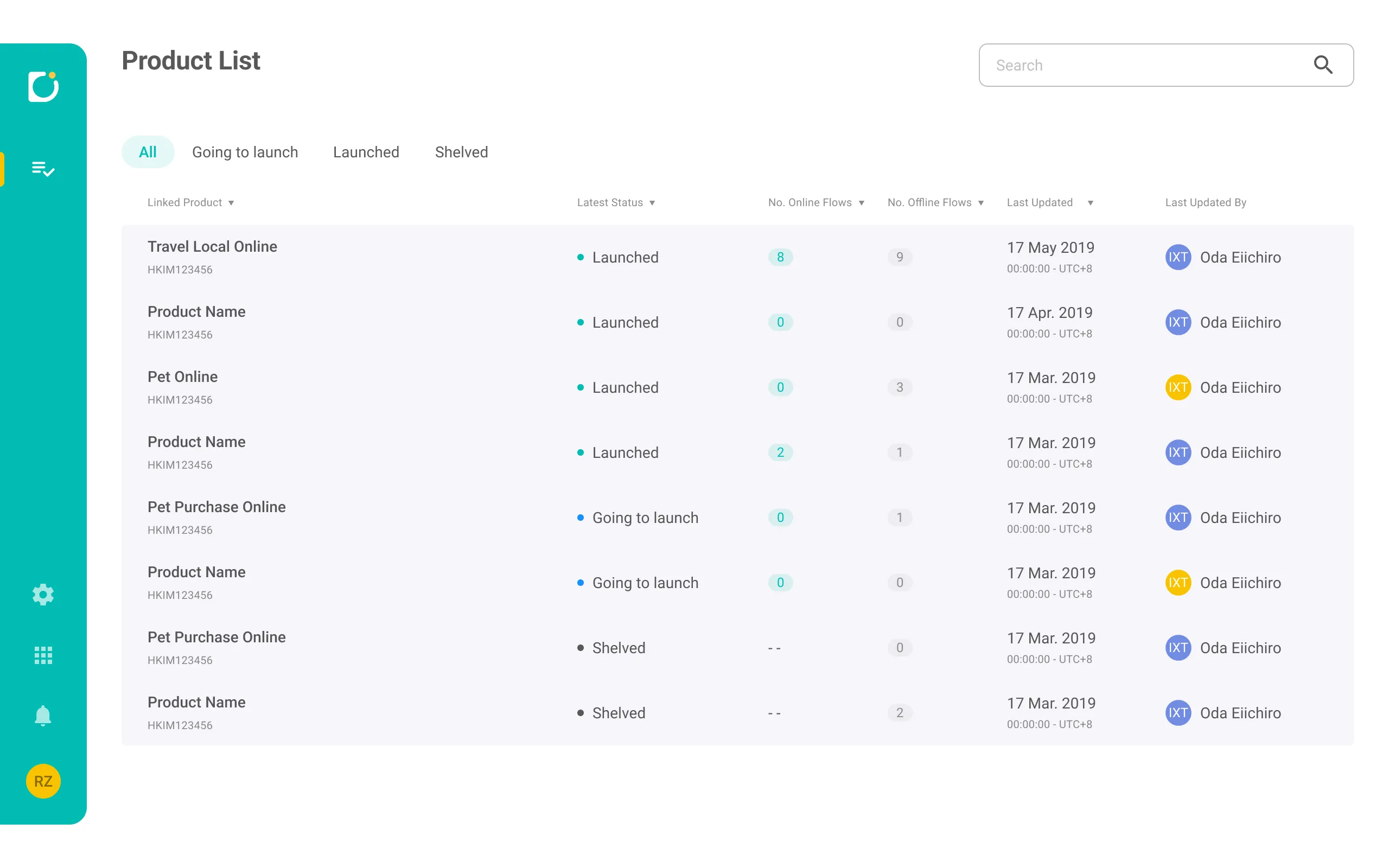Viewport: 1389px width, 868px height.
Task: Open the apps grid icon
Action: point(43,655)
